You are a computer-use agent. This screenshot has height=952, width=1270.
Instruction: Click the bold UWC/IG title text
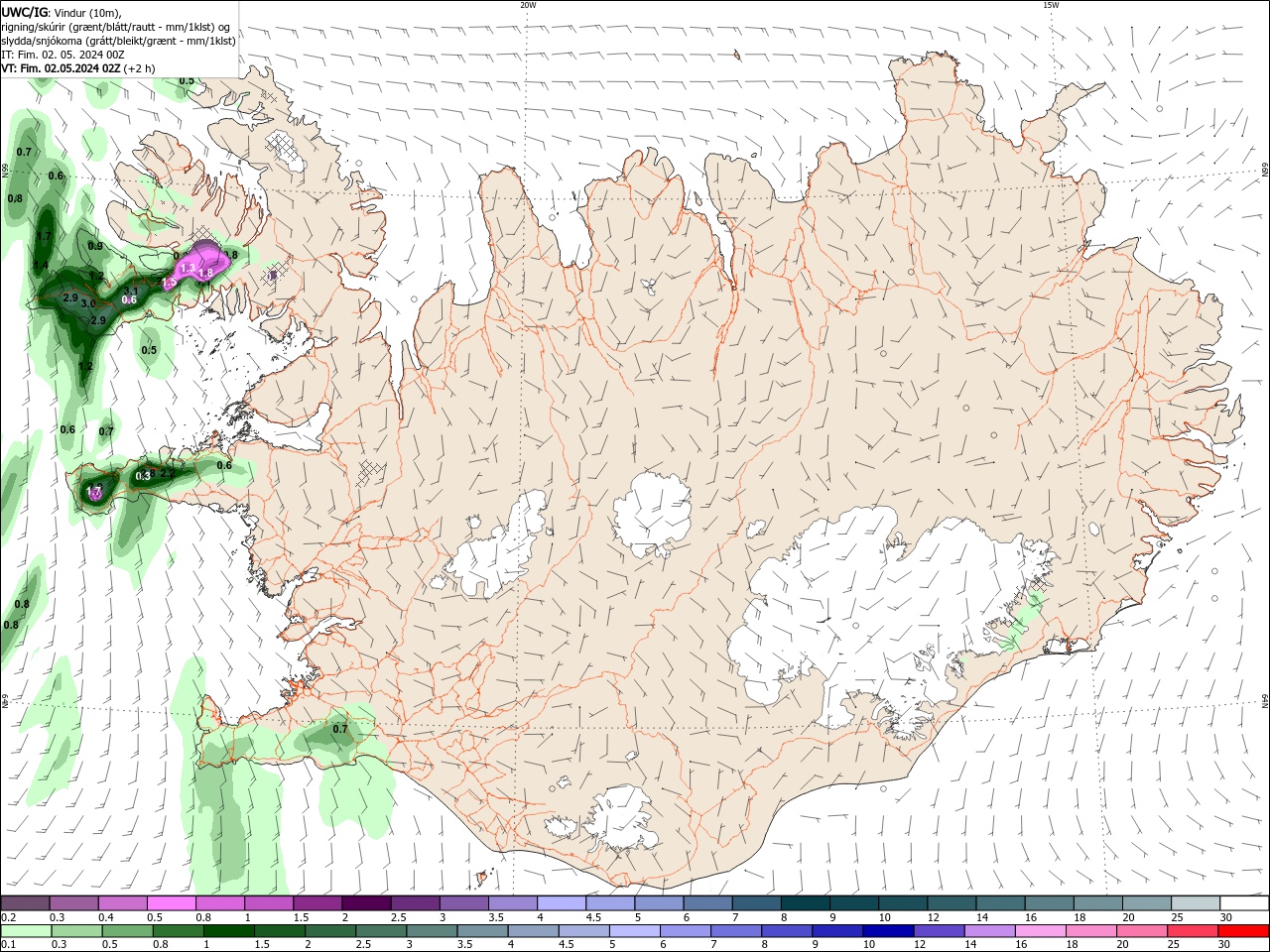(25, 12)
